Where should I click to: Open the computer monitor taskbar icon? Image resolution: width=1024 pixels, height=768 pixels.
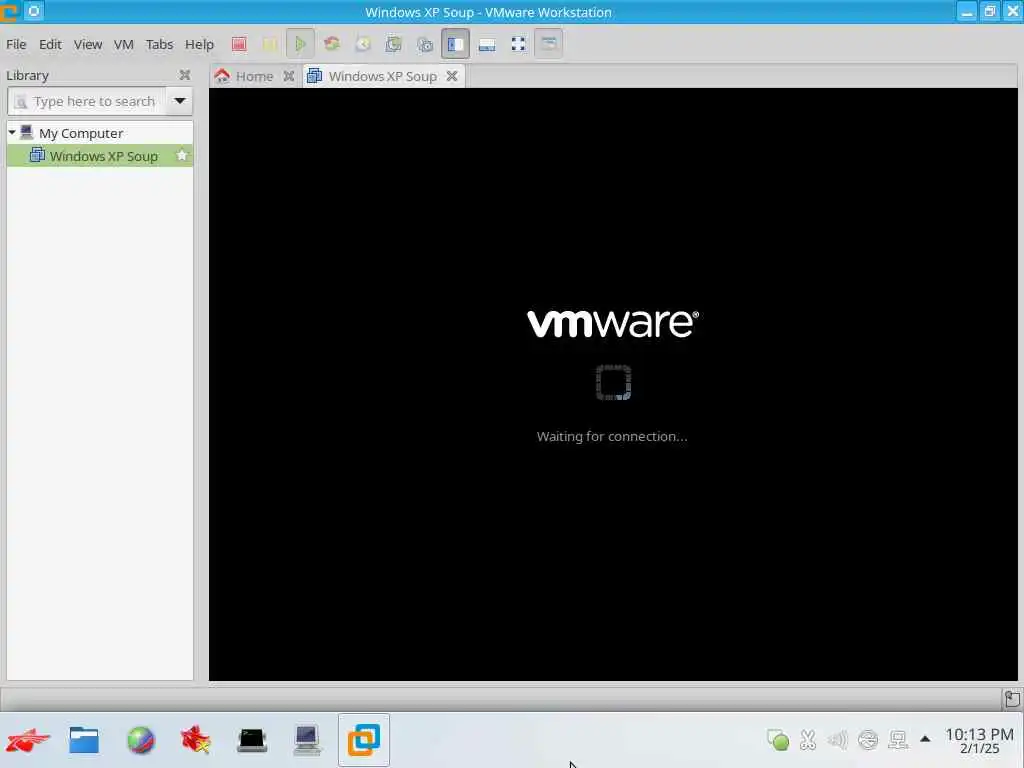click(x=307, y=740)
